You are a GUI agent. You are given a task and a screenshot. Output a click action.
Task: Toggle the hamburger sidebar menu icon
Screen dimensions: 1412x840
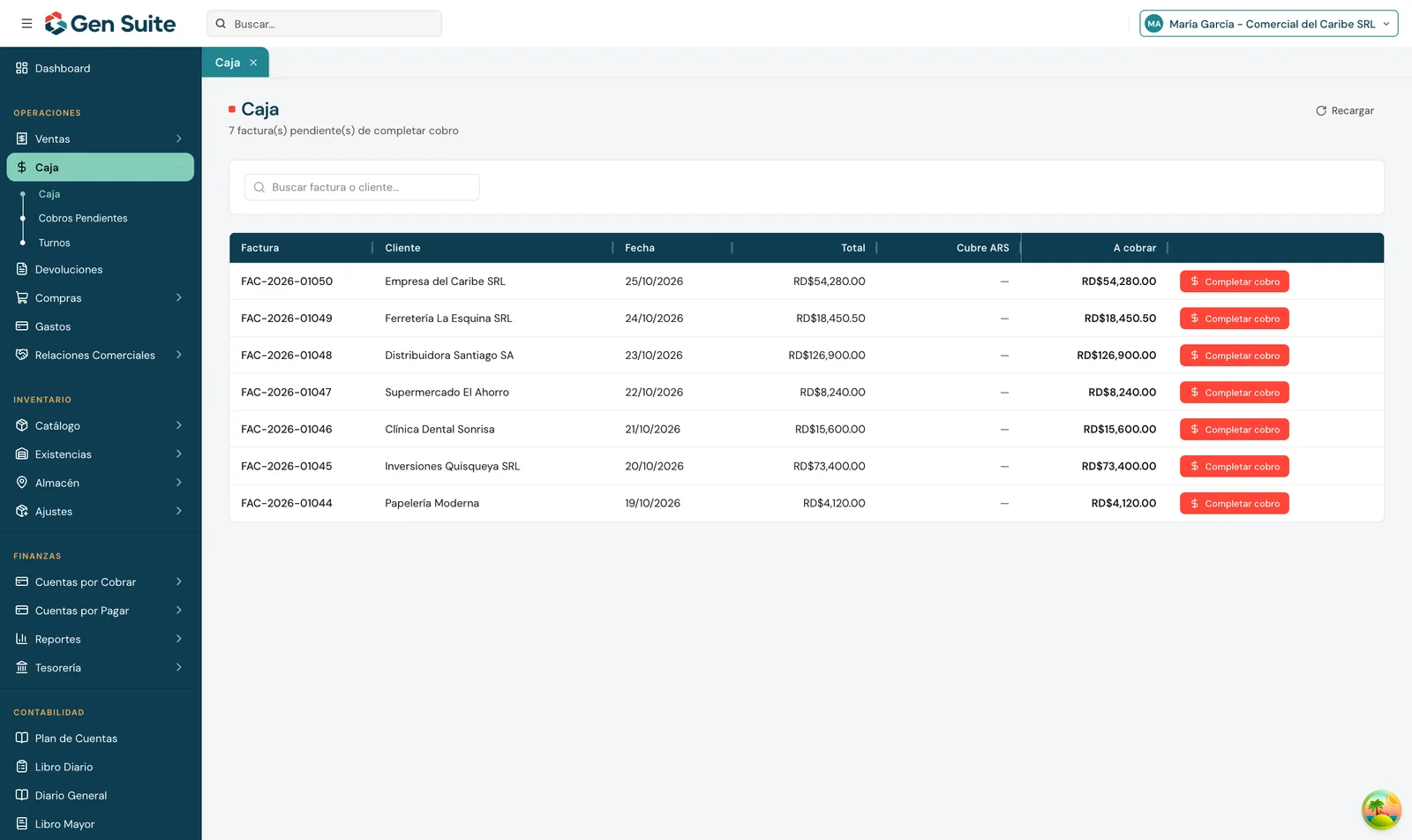[x=26, y=24]
